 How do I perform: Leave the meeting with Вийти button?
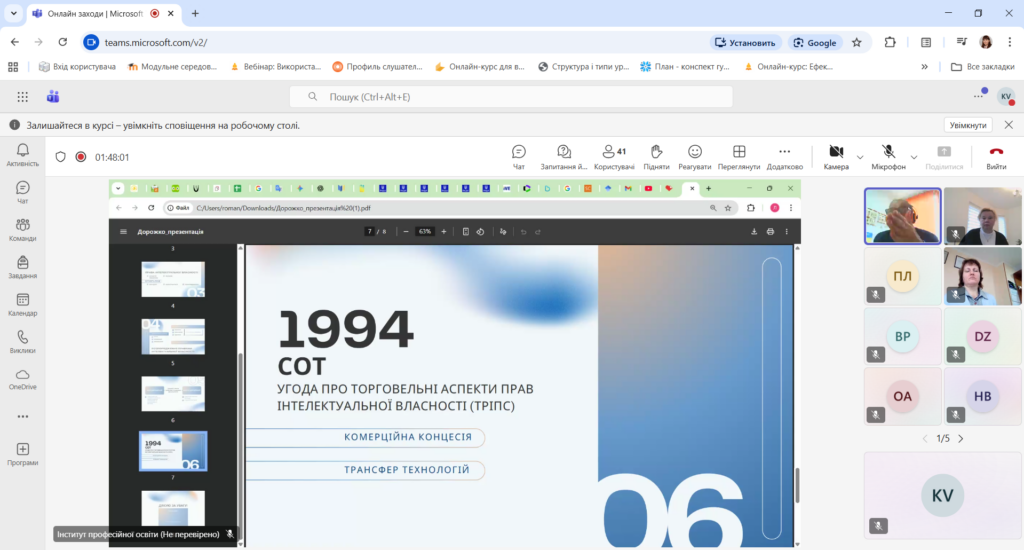pos(996,156)
